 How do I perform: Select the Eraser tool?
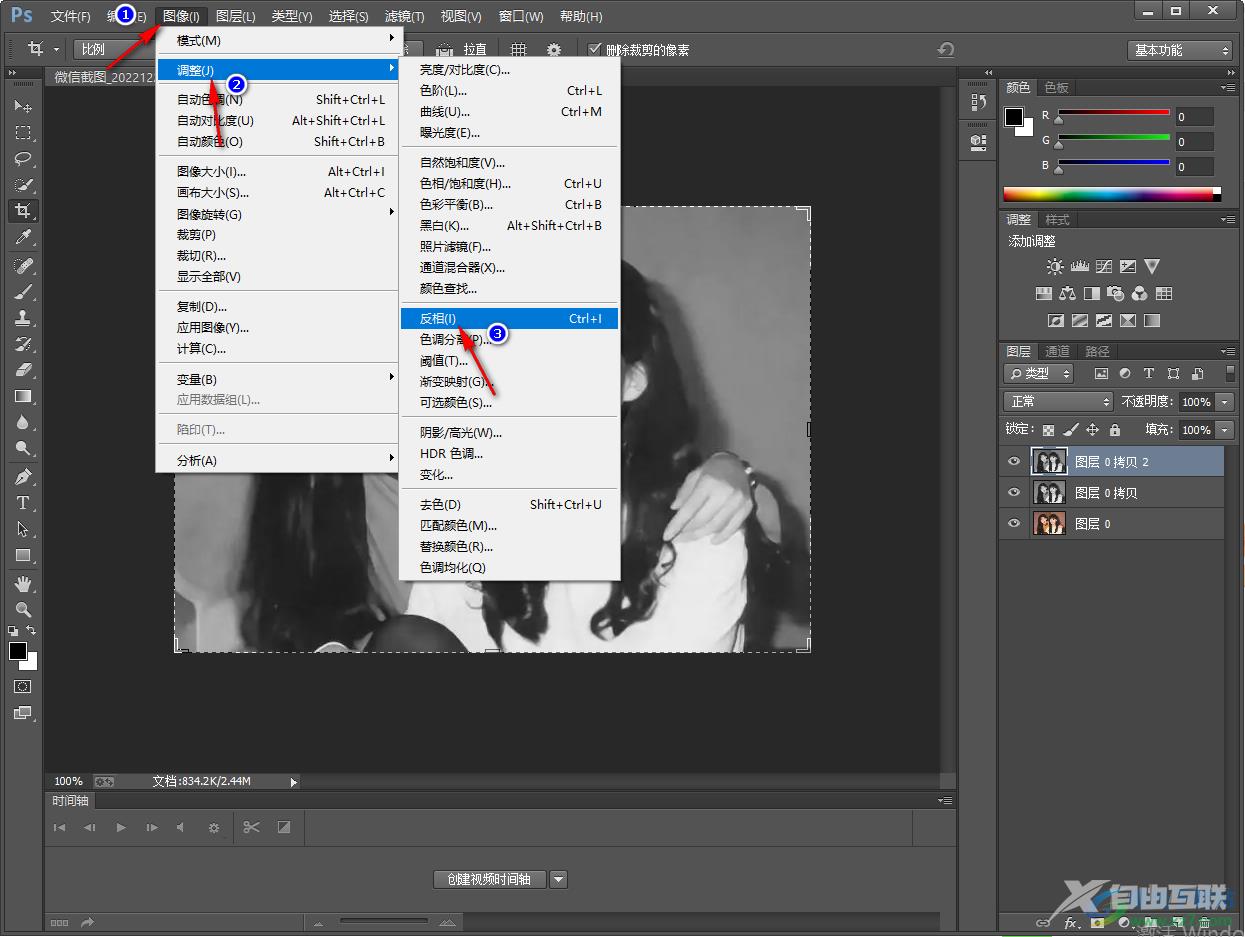pos(23,369)
